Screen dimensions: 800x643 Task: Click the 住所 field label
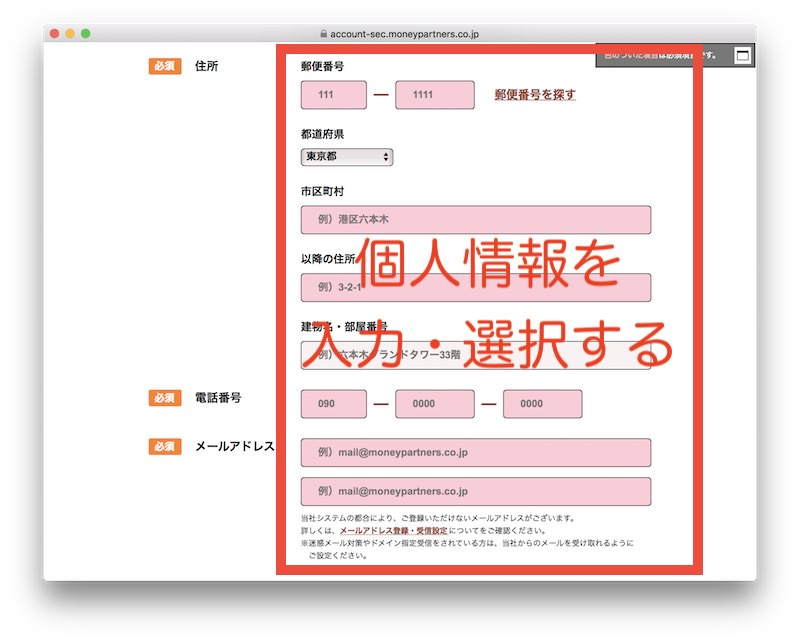(x=207, y=66)
